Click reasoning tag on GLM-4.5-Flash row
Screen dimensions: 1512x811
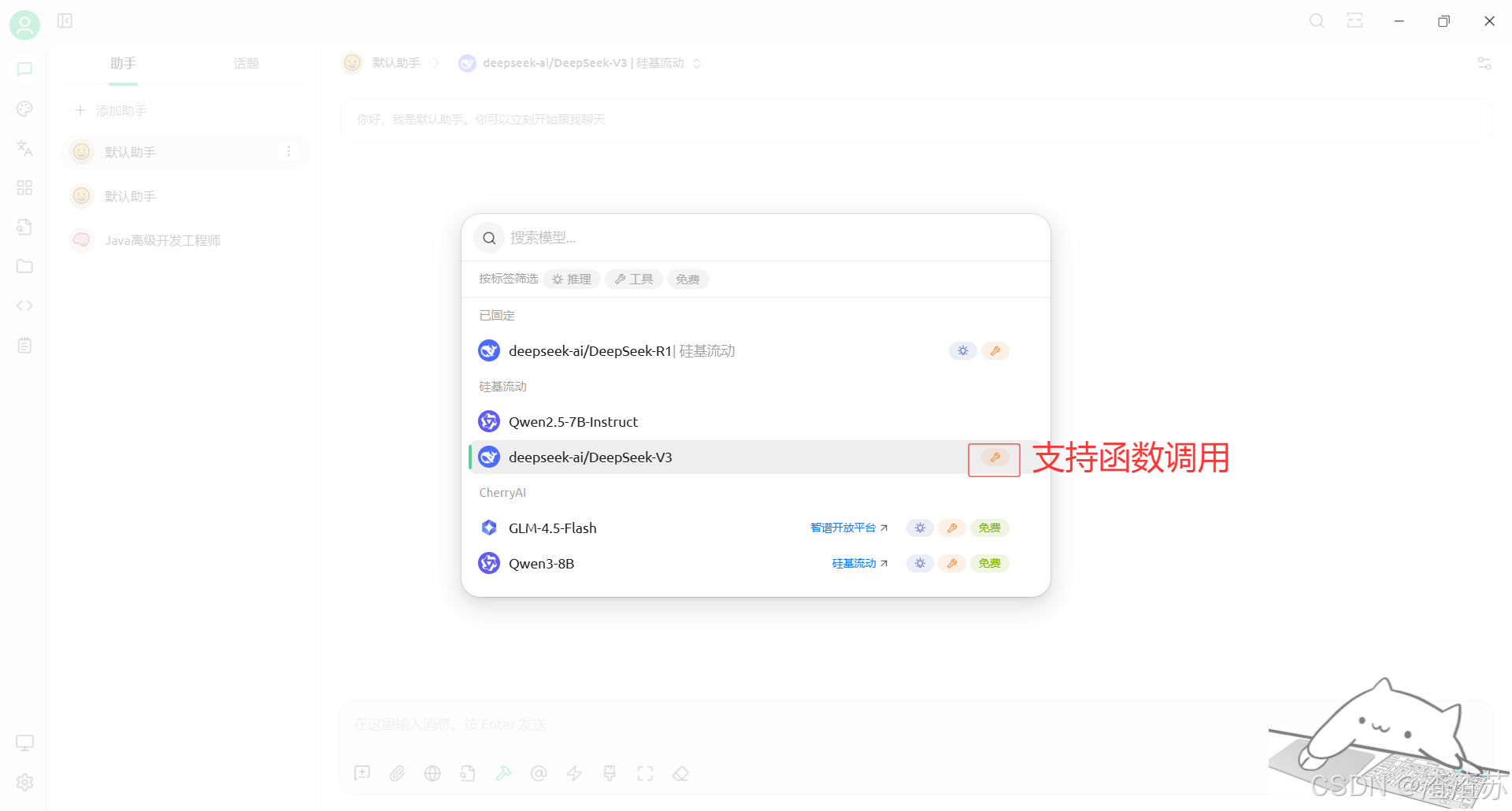click(920, 528)
